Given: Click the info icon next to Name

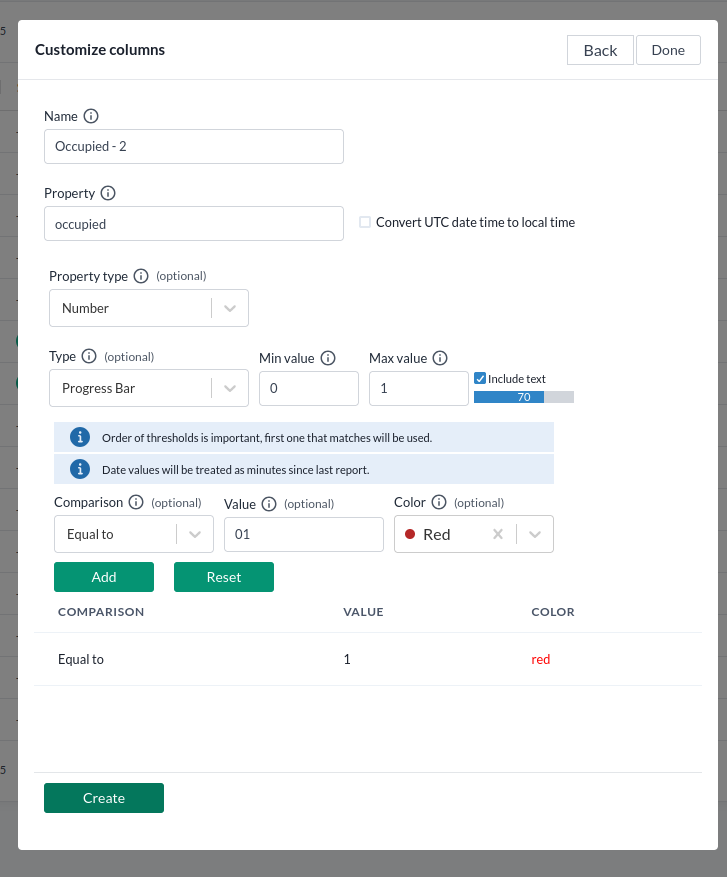Looking at the screenshot, I should (x=91, y=116).
